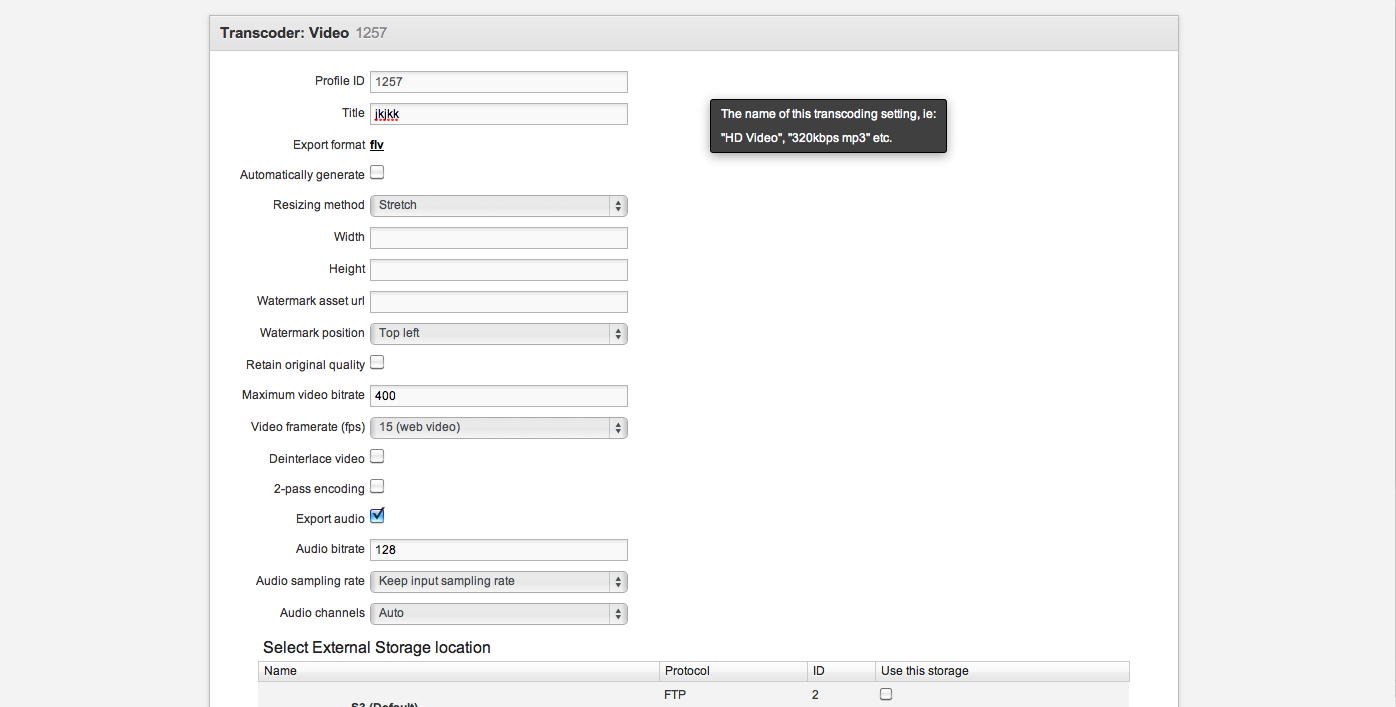Click the Audio bitrate field
The image size is (1396, 707).
tap(498, 550)
